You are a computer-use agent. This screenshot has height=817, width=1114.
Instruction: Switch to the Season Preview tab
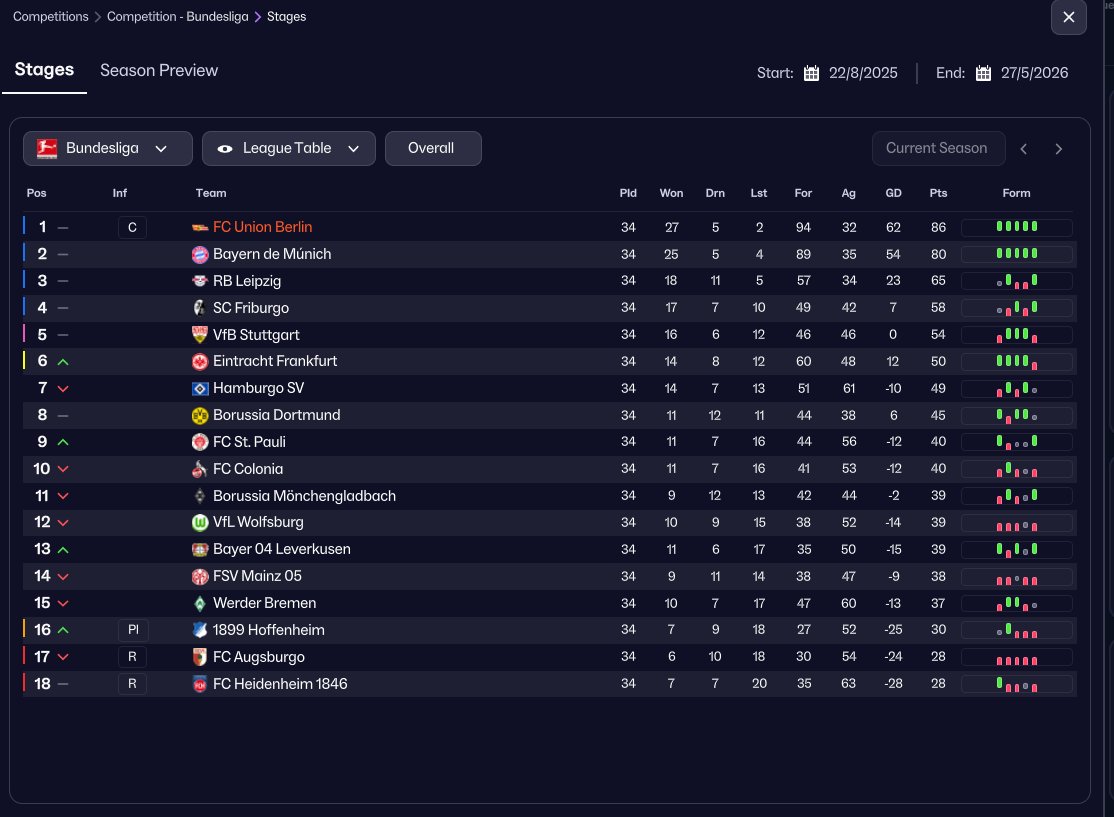pyautogui.click(x=159, y=70)
